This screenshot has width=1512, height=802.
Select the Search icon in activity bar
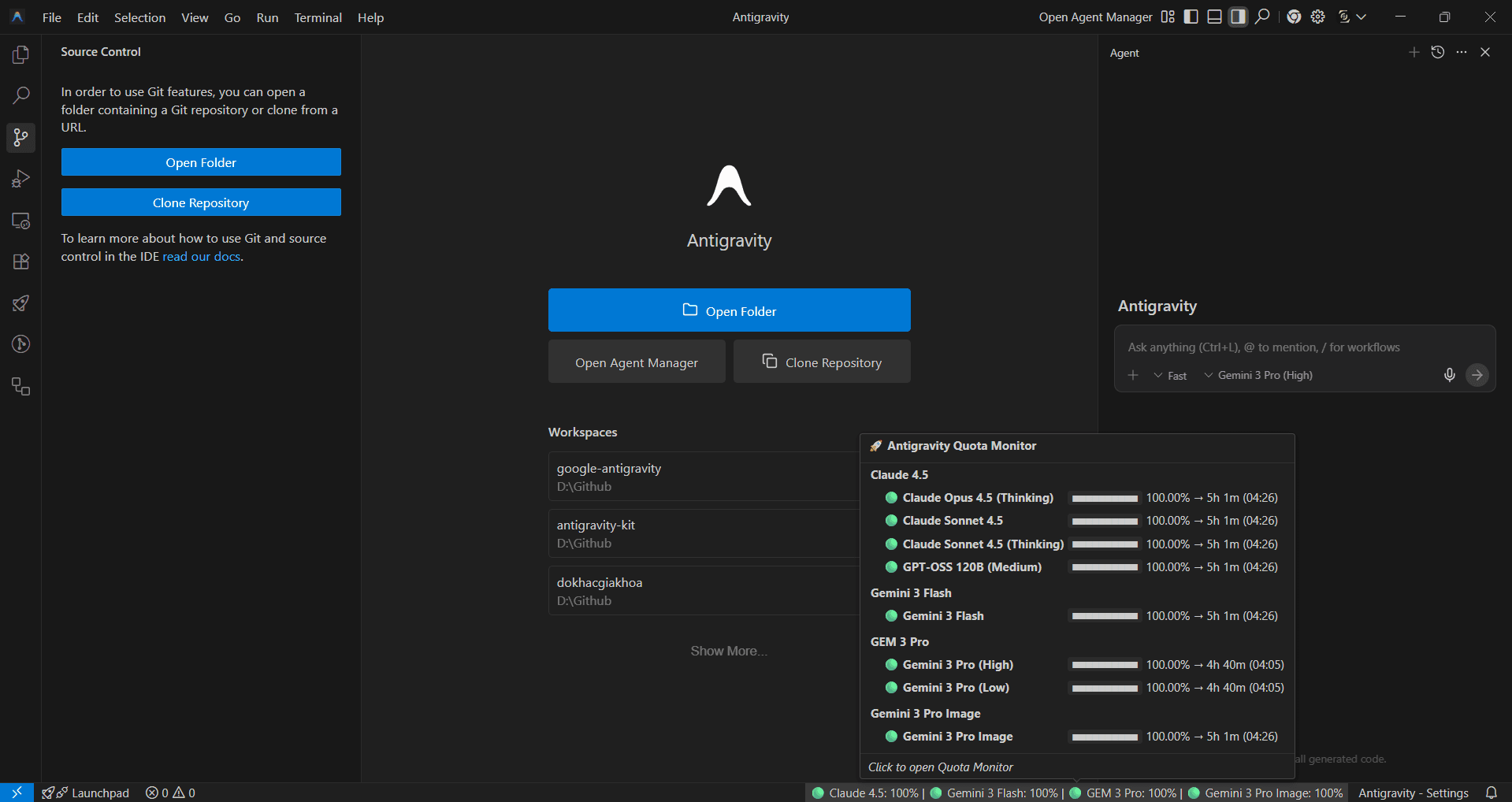[x=20, y=95]
